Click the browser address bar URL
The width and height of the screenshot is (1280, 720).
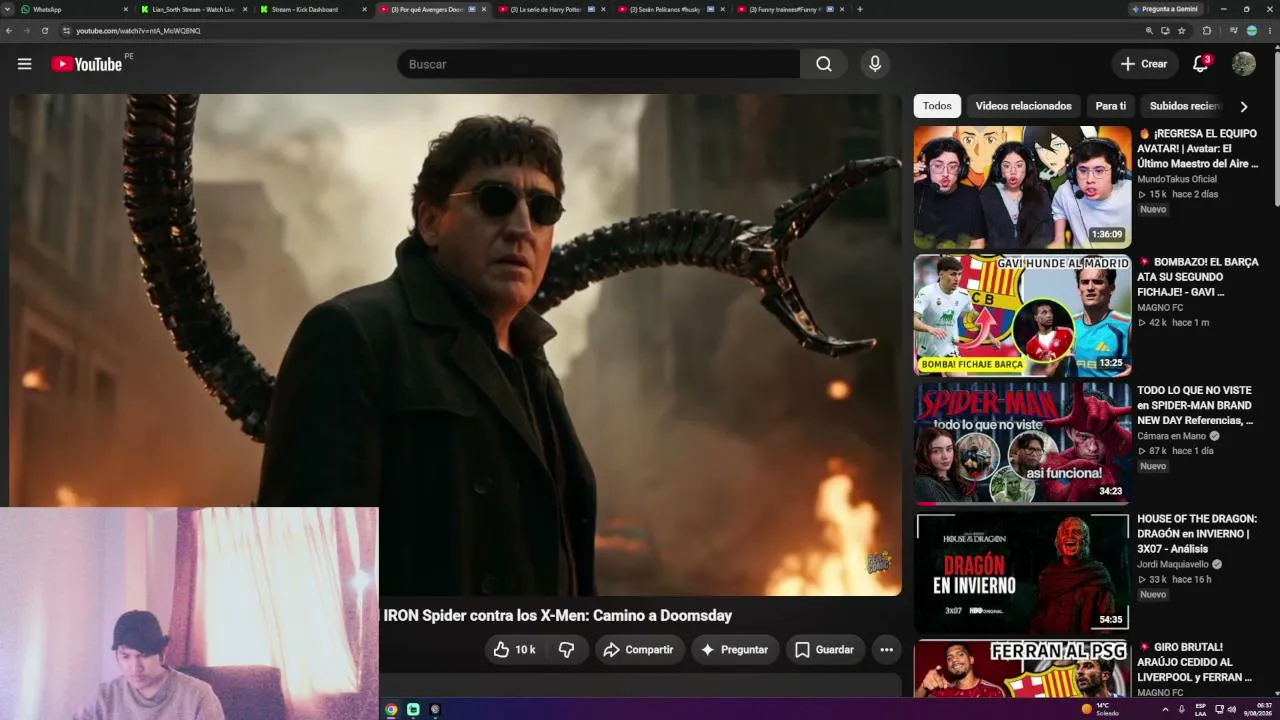tap(139, 31)
